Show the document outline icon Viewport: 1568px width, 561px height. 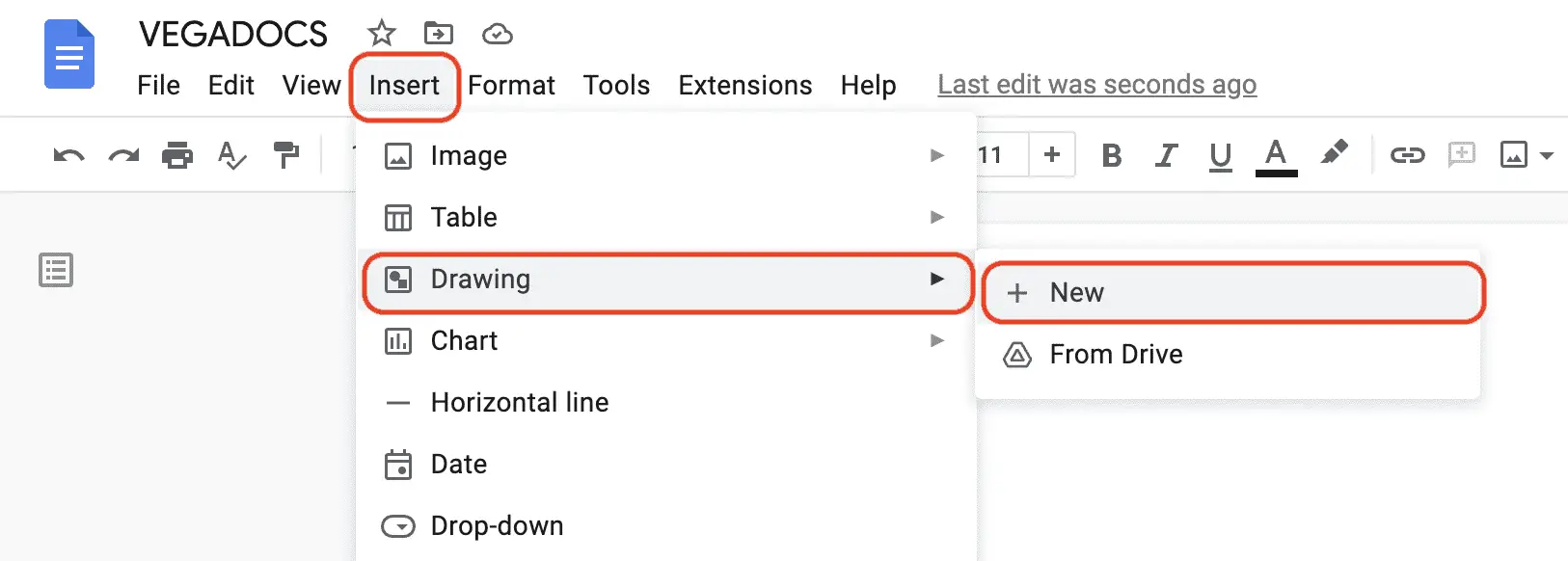[55, 270]
